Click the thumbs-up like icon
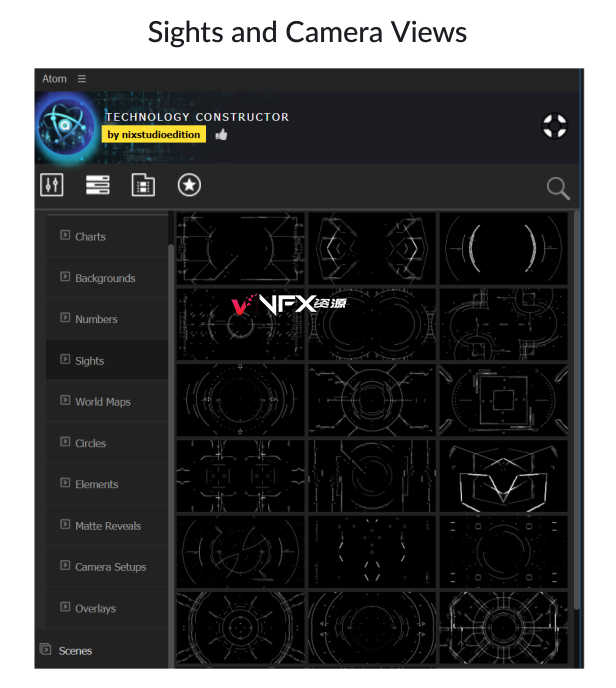616x688 pixels. [221, 134]
